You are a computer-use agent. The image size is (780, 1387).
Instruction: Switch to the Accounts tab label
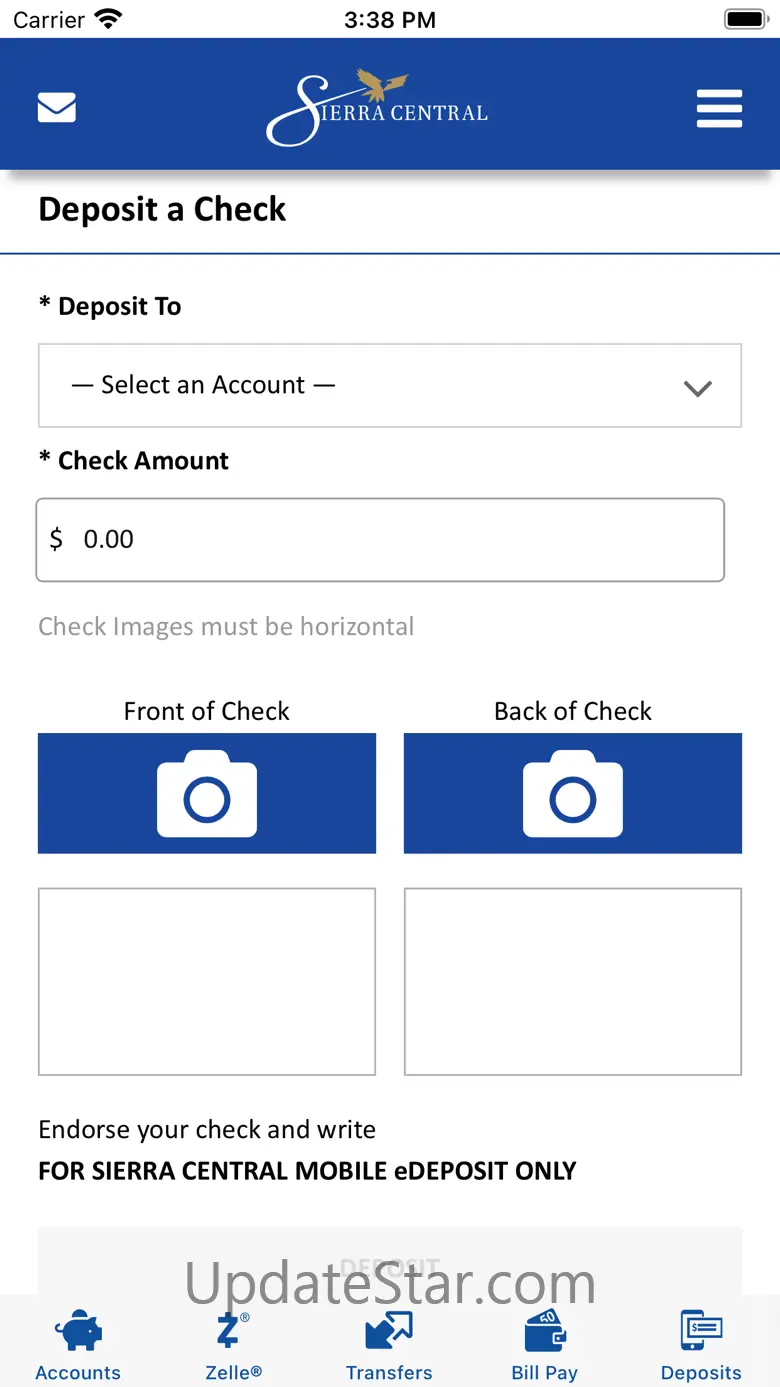78,1373
